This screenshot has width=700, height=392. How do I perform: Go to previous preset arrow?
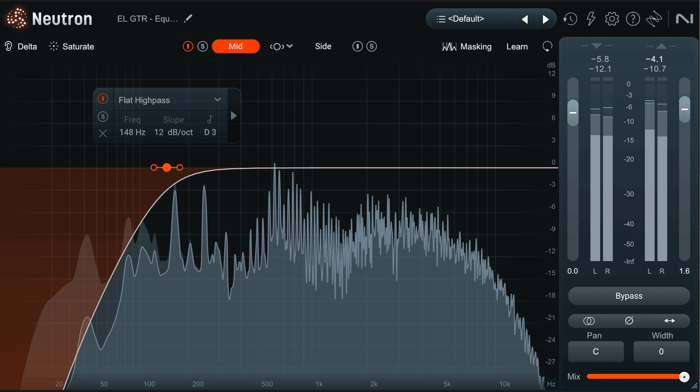pos(525,19)
